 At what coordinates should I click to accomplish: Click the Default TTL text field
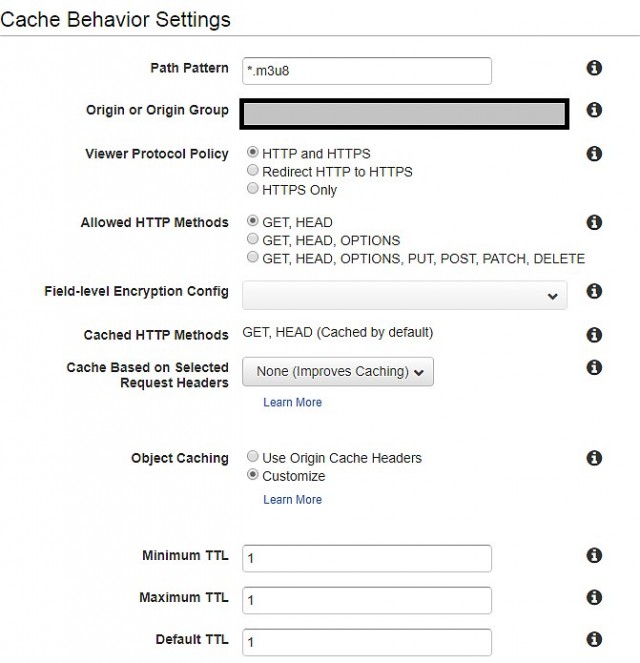click(x=367, y=642)
